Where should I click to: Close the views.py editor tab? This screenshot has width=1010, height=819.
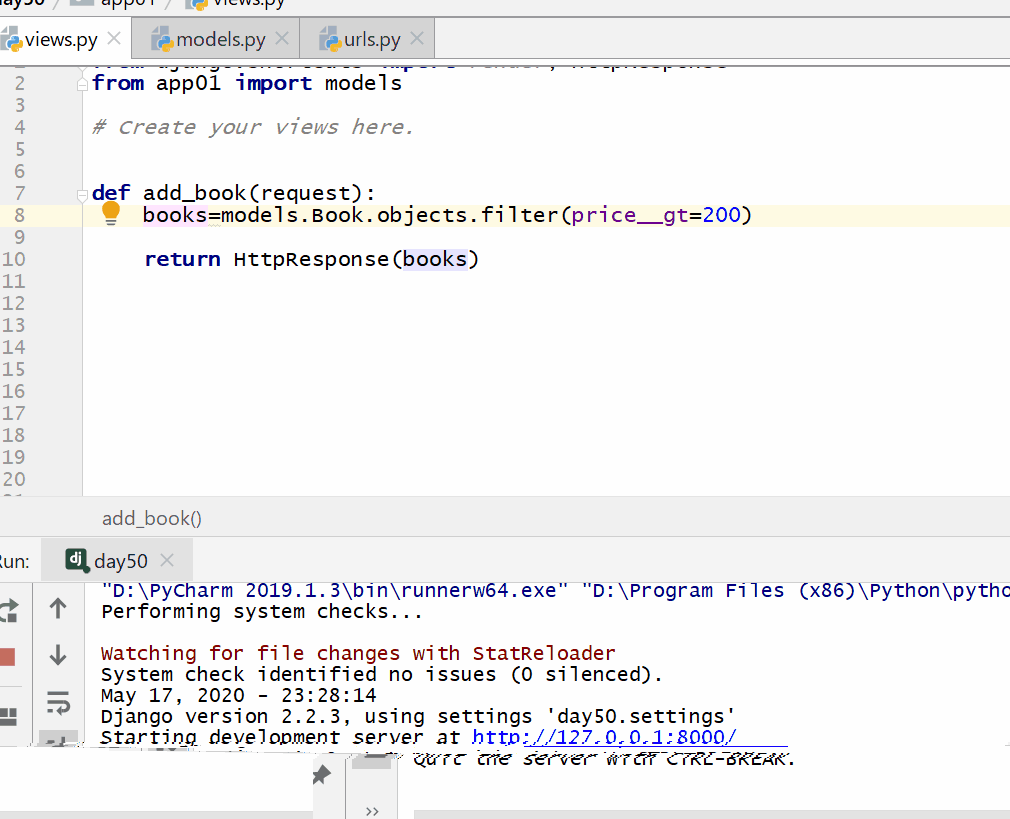click(114, 39)
